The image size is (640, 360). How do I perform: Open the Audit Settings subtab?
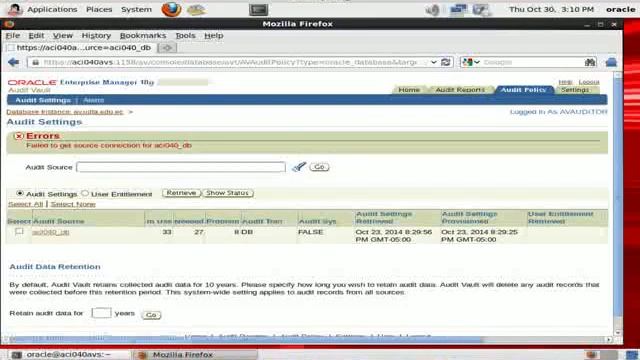click(x=43, y=100)
